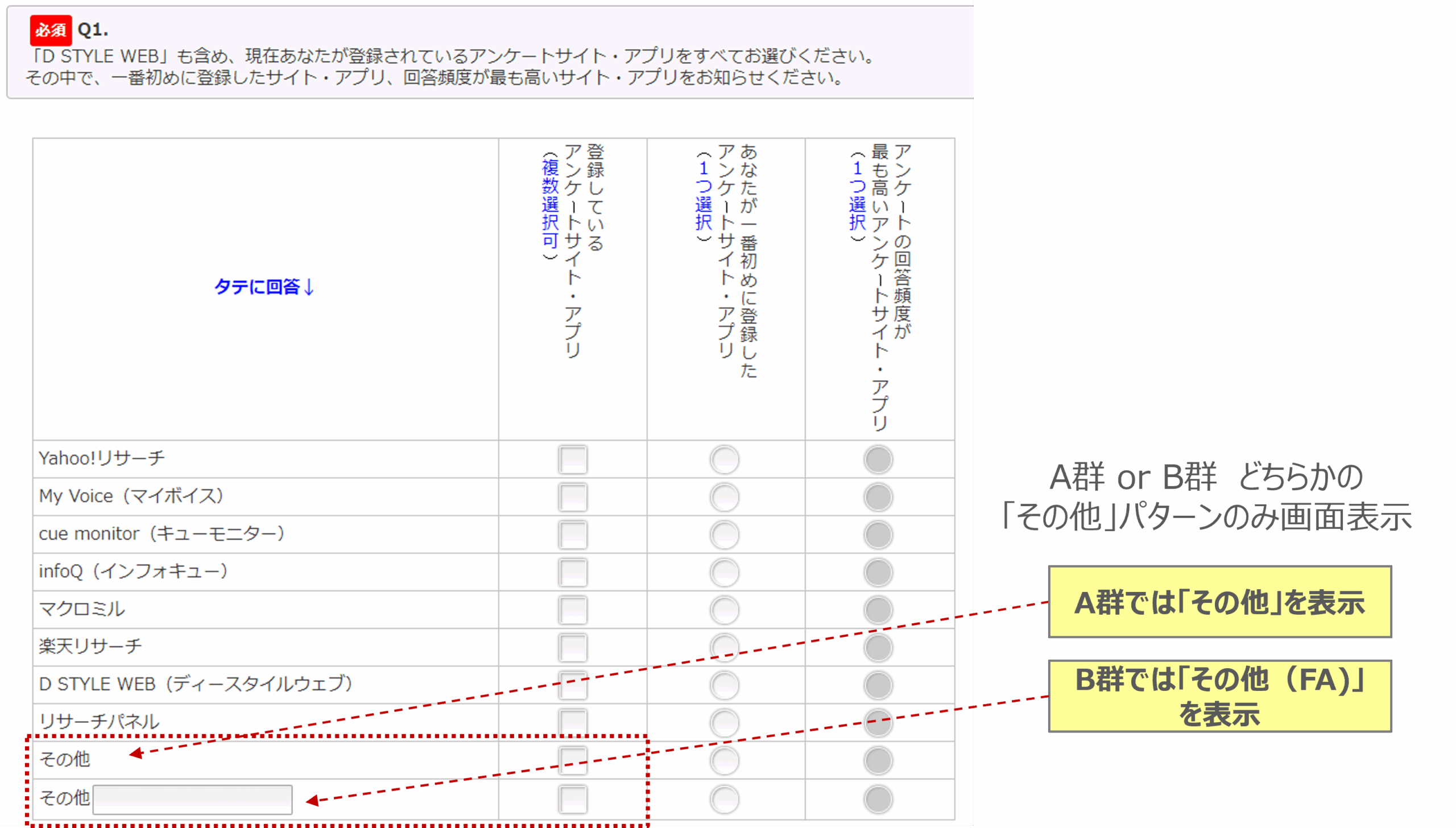1456x828 pixels.
Task: Select マクロミル as first-registered site
Action: pyautogui.click(x=723, y=609)
